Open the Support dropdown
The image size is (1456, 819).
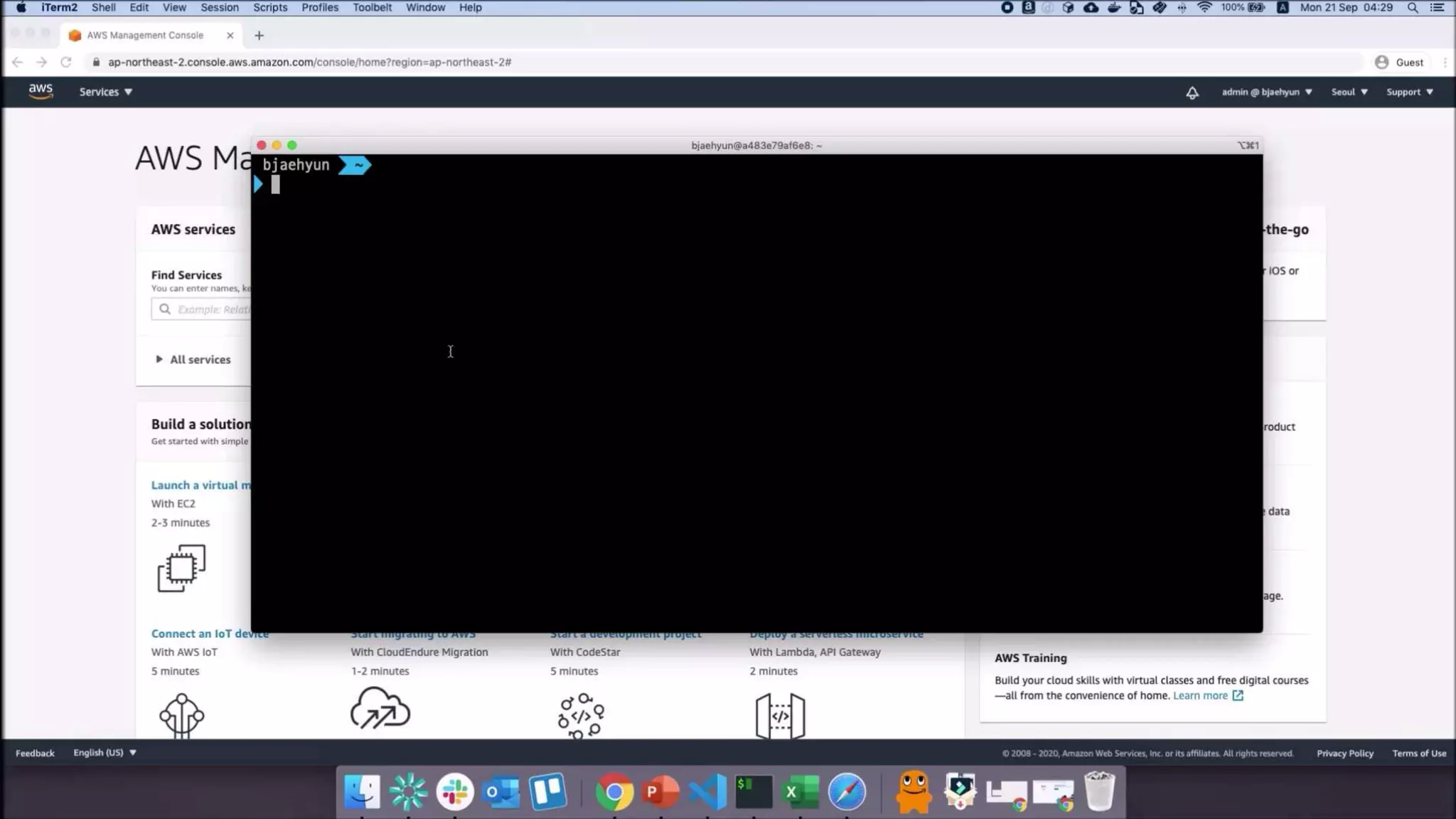point(1410,92)
